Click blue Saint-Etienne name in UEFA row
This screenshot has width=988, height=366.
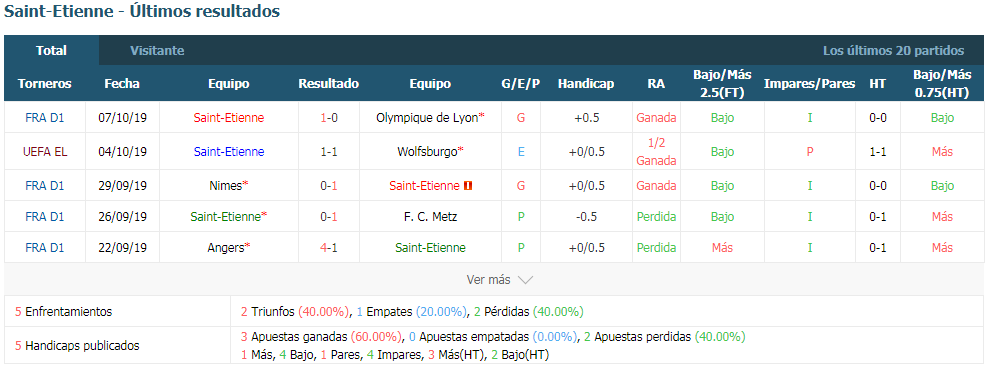(x=229, y=151)
